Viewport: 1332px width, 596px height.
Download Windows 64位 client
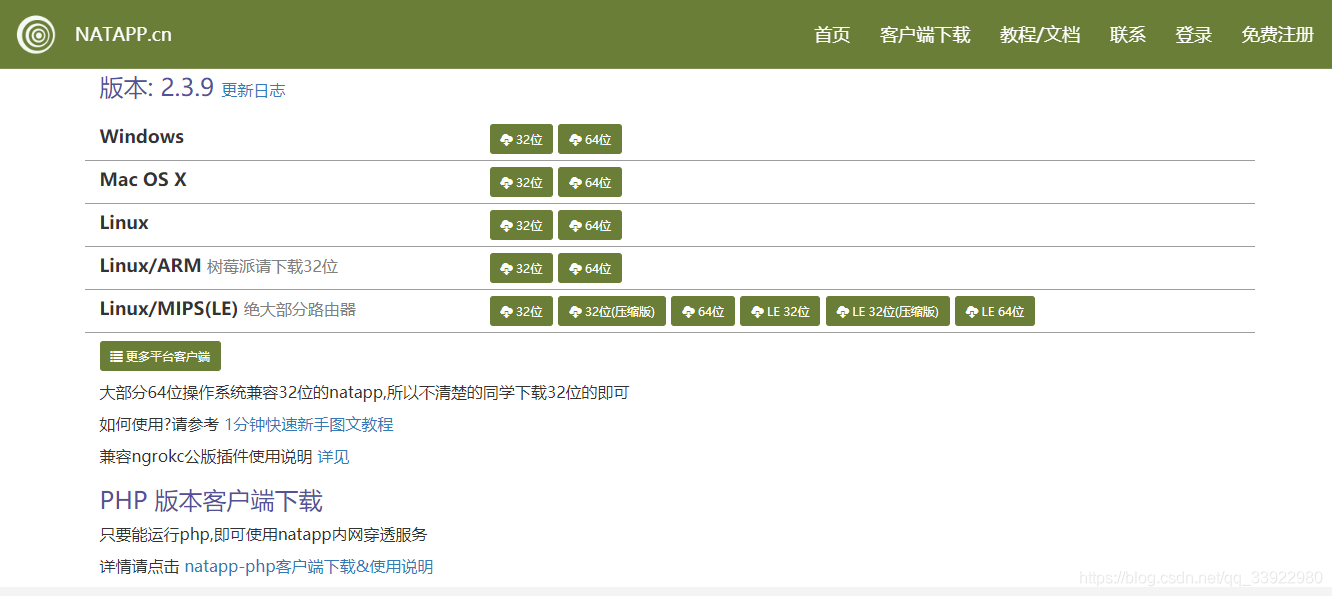[x=590, y=139]
